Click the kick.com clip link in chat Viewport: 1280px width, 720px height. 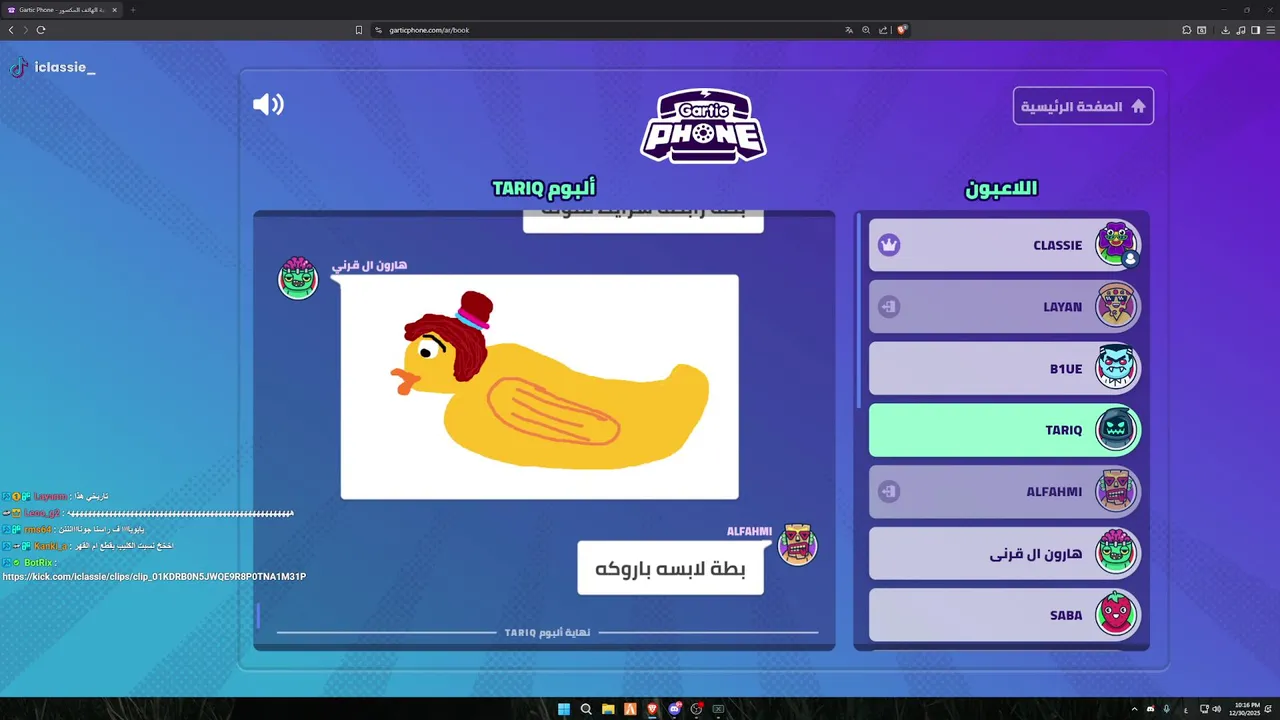(x=154, y=577)
